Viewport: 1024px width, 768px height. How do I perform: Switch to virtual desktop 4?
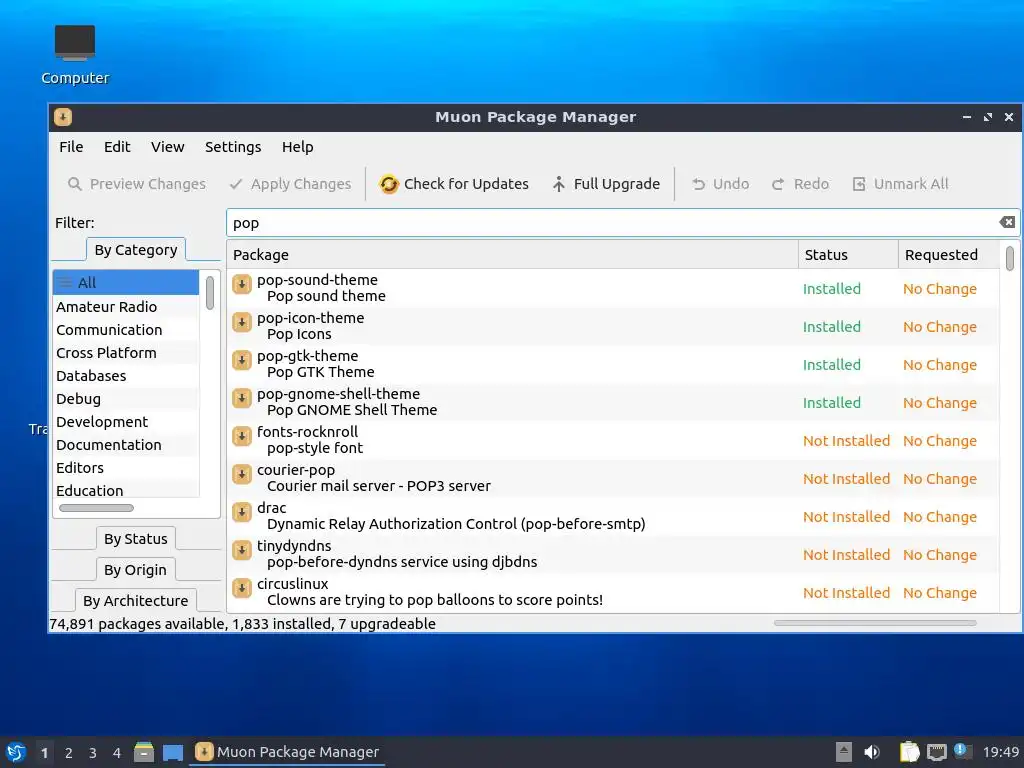[x=117, y=753]
